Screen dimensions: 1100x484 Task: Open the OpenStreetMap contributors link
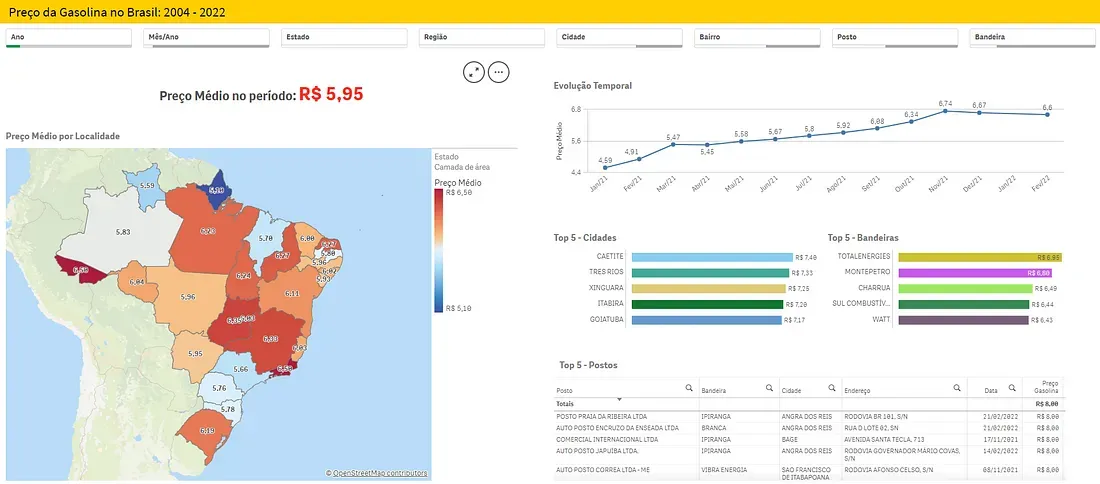[x=380, y=473]
